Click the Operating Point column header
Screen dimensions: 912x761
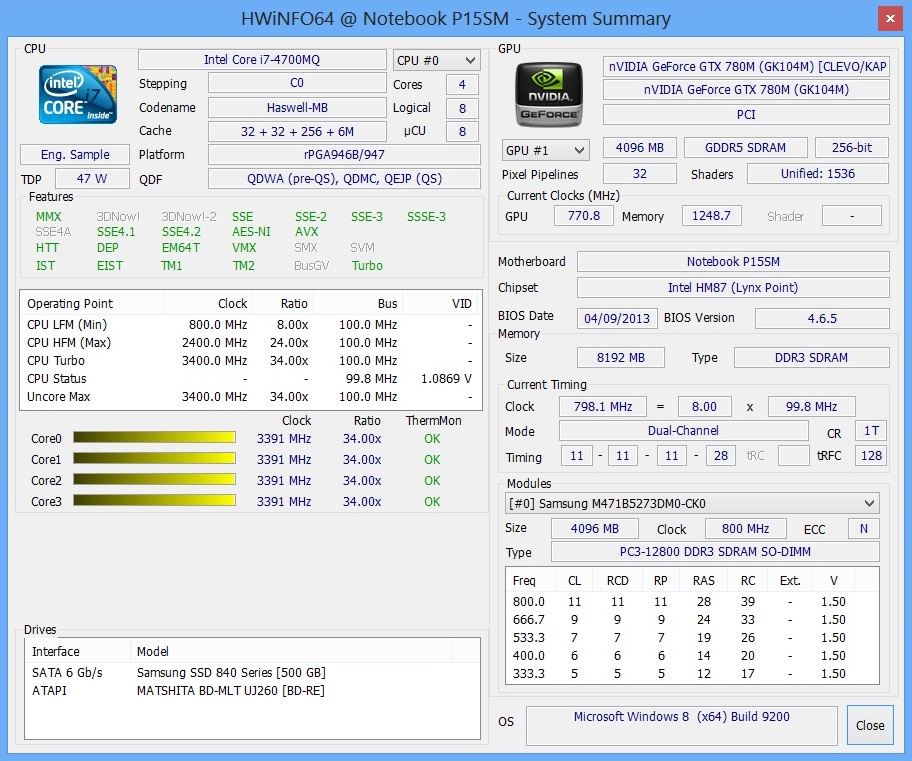click(93, 303)
